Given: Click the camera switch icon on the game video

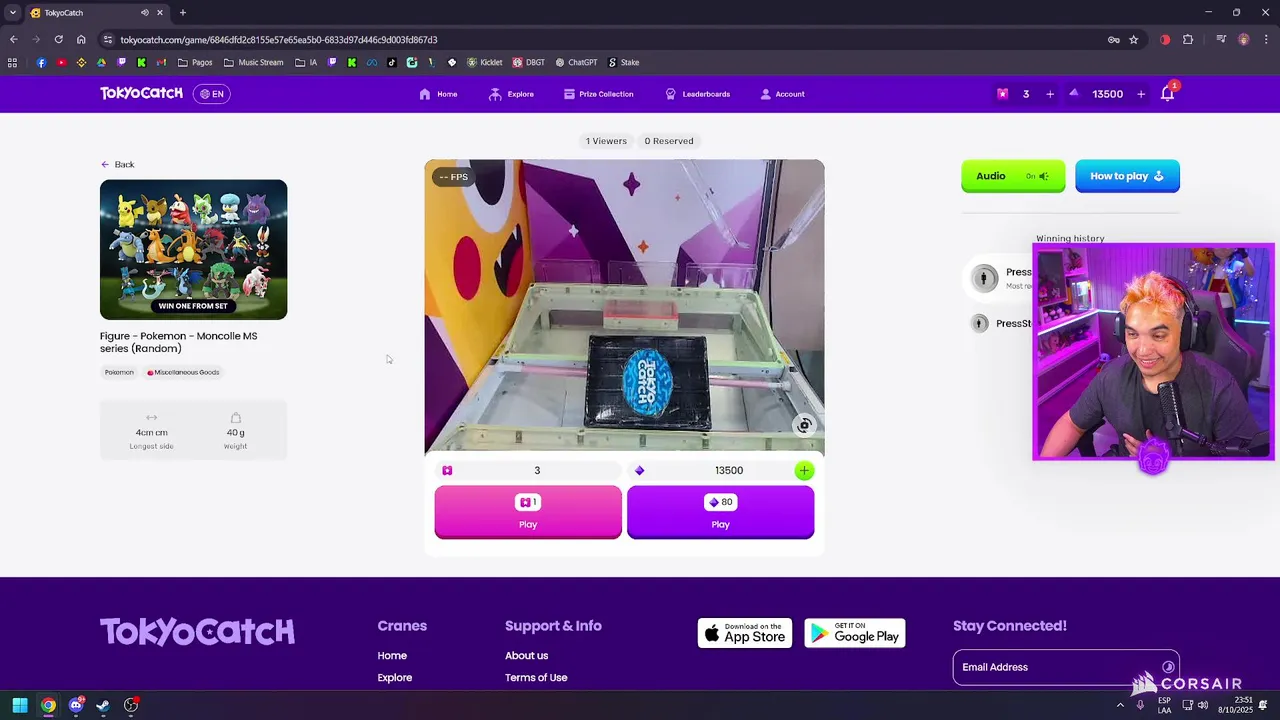Looking at the screenshot, I should click(x=804, y=425).
